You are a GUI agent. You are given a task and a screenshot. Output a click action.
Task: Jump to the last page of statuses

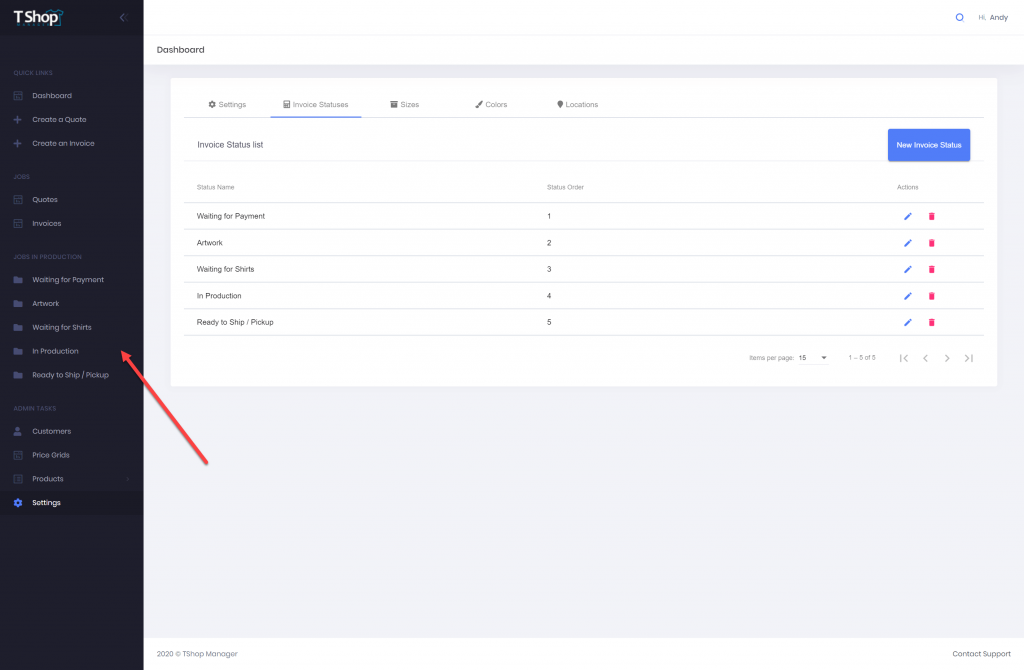click(969, 358)
